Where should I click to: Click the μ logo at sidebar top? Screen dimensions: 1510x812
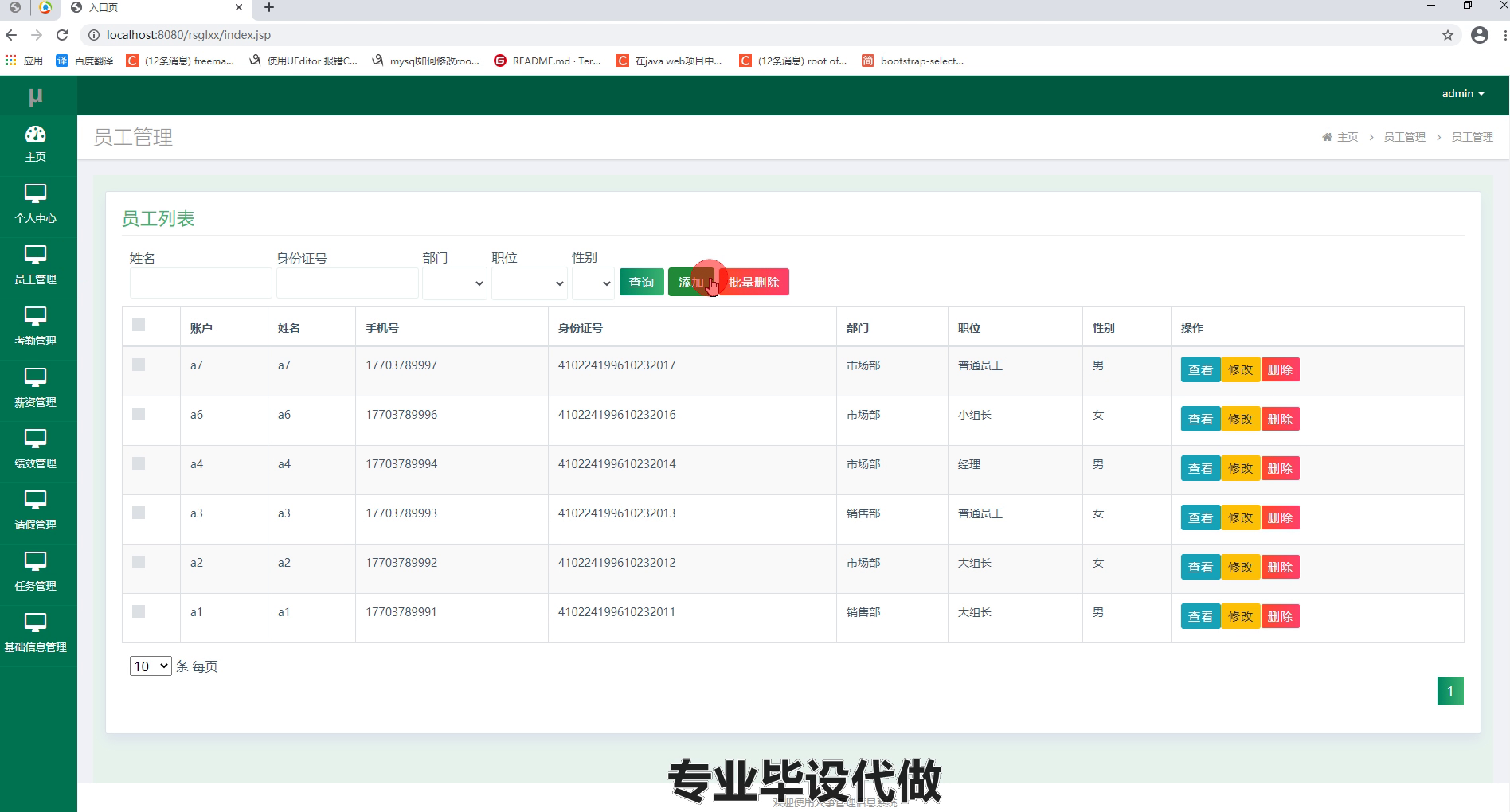35,96
